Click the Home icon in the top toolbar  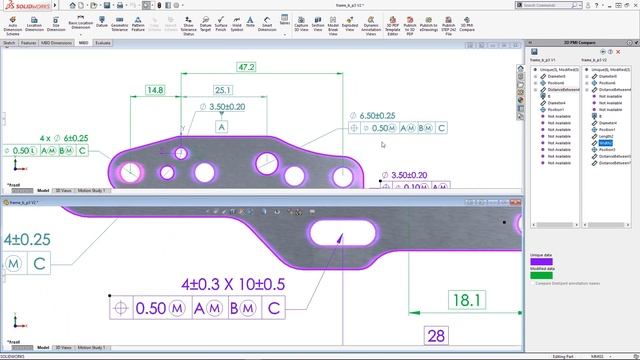(72, 5)
